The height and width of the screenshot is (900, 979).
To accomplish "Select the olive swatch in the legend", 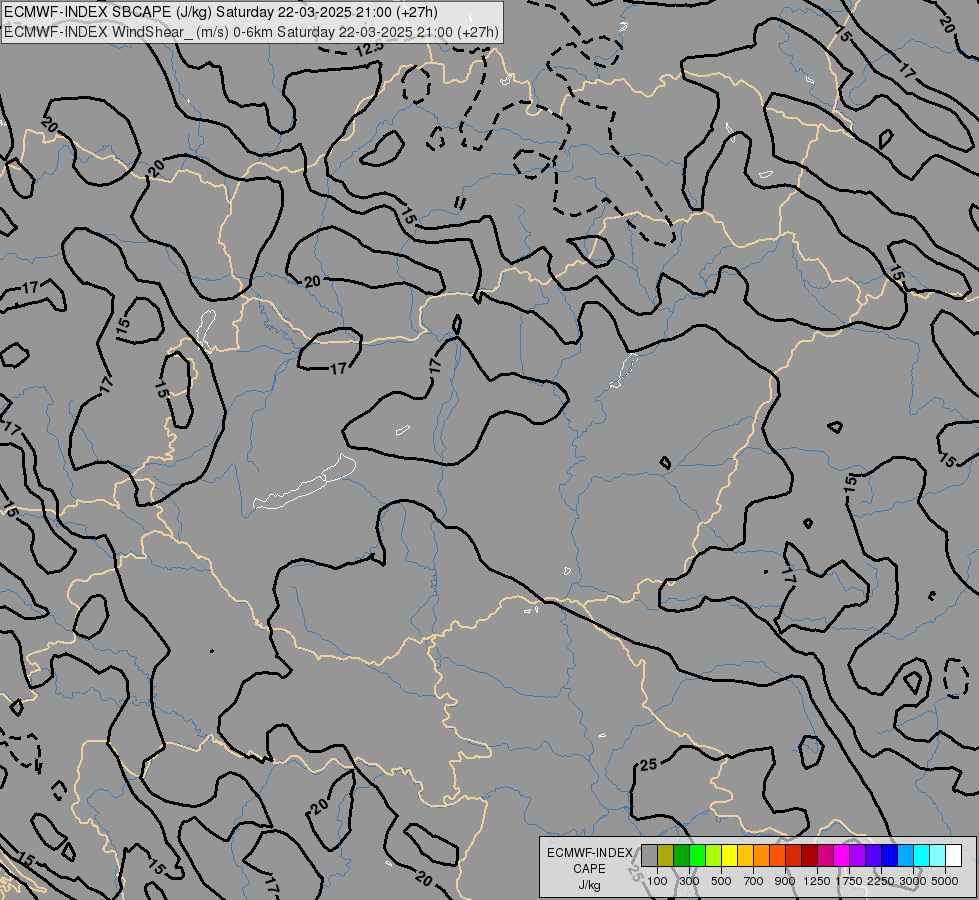I will (666, 856).
